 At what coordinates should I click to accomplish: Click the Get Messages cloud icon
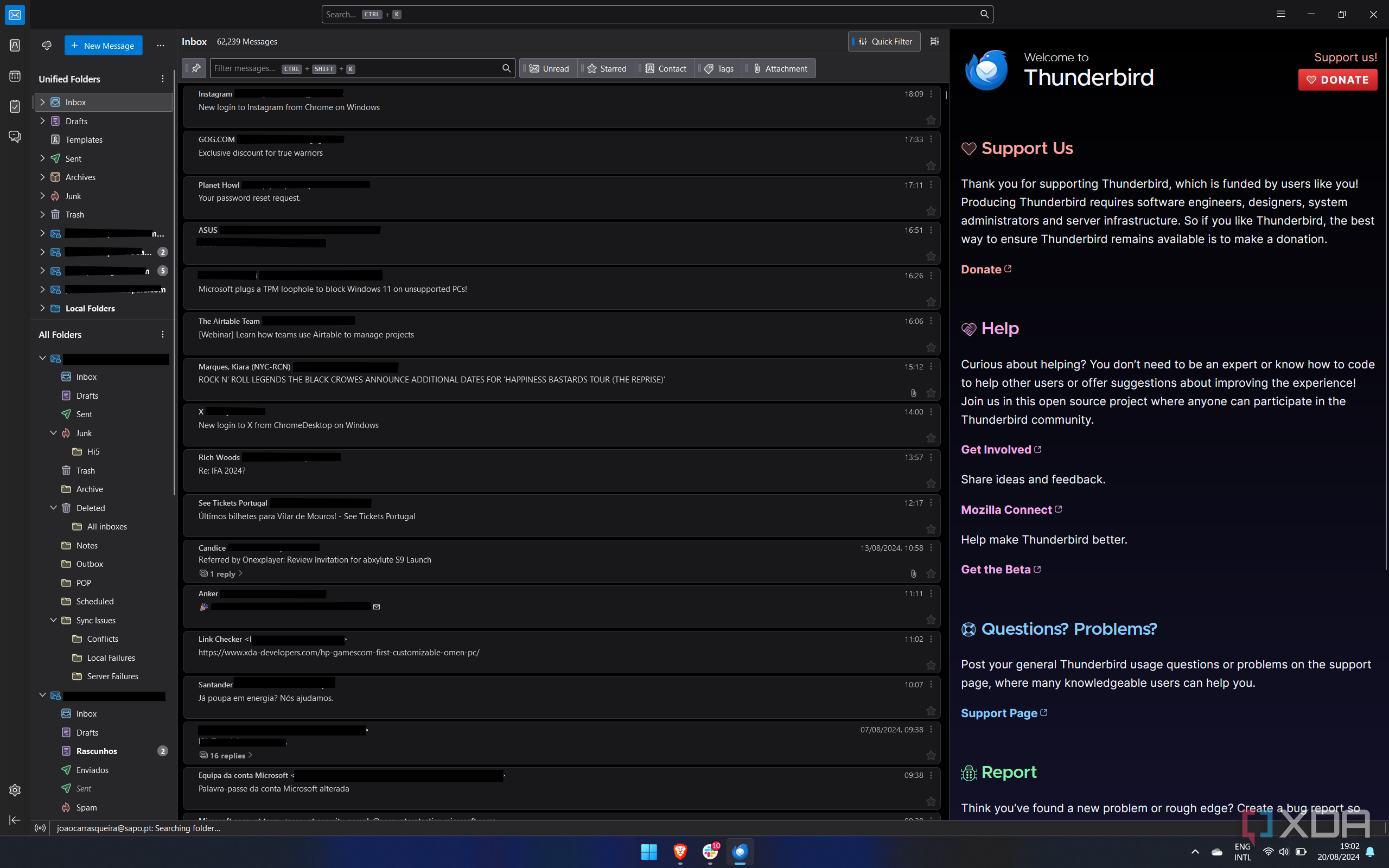47,46
